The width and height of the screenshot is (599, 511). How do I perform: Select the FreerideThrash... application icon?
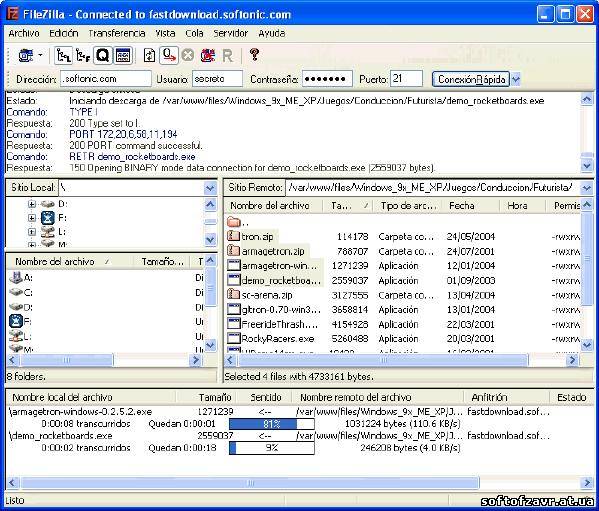tap(233, 324)
